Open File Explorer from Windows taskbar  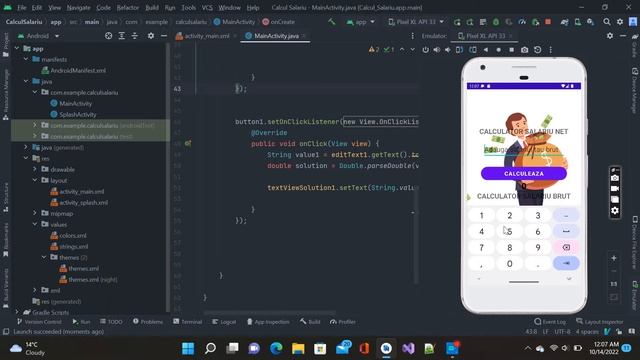(298, 348)
